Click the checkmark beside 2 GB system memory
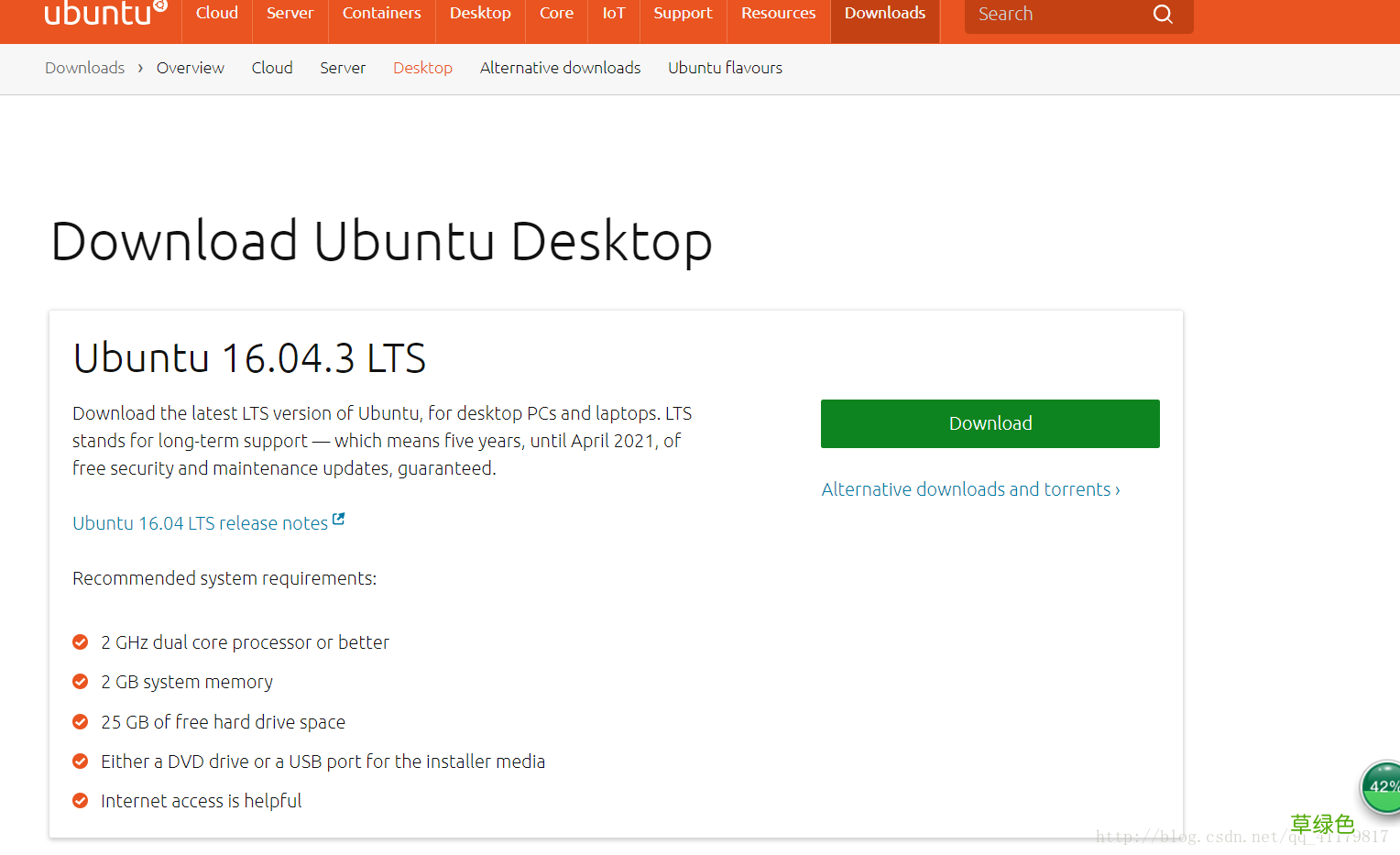This screenshot has height=855, width=1400. coord(80,681)
